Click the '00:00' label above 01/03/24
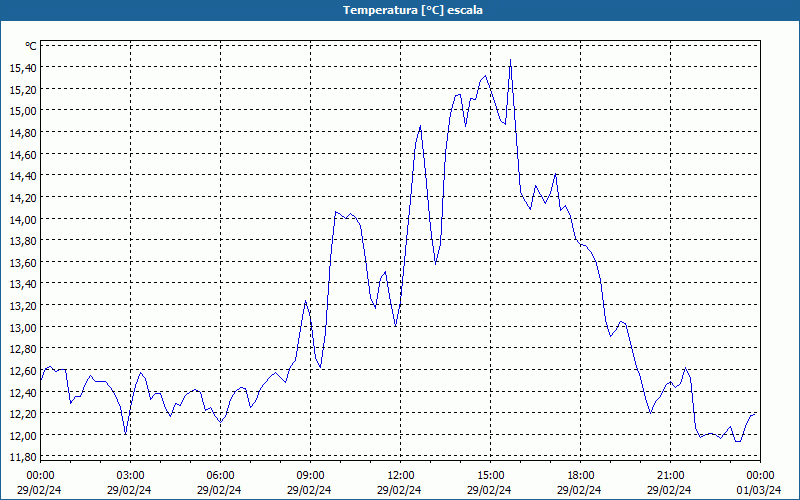The image size is (800, 500). (761, 475)
